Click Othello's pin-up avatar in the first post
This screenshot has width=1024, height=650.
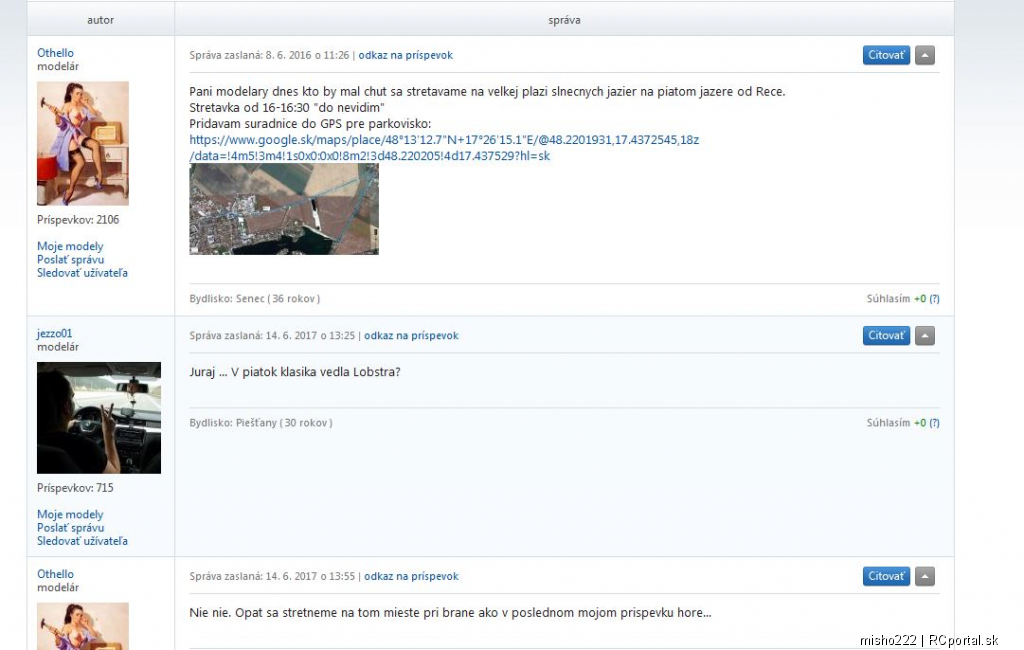83,144
